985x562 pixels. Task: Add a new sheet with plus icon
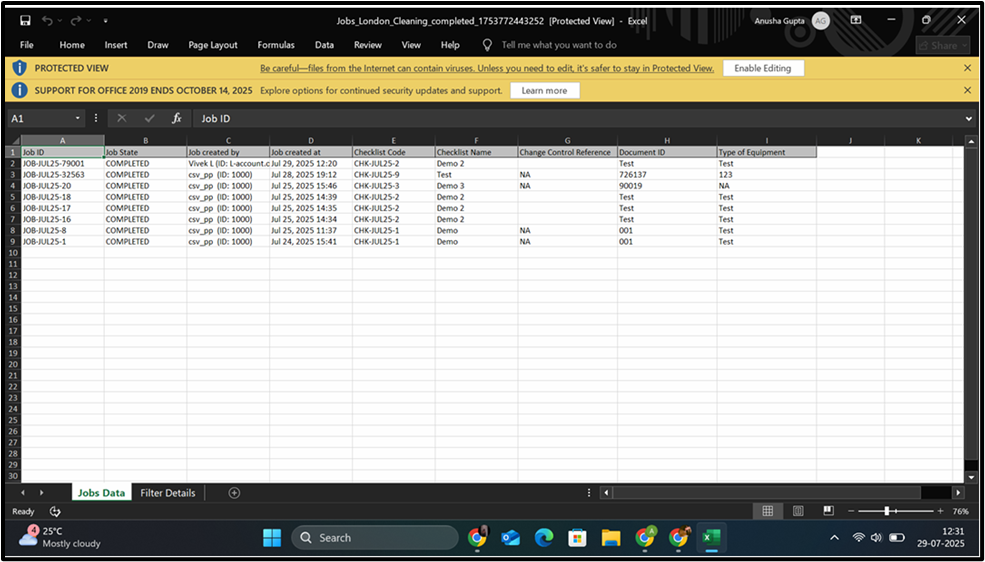click(x=234, y=493)
